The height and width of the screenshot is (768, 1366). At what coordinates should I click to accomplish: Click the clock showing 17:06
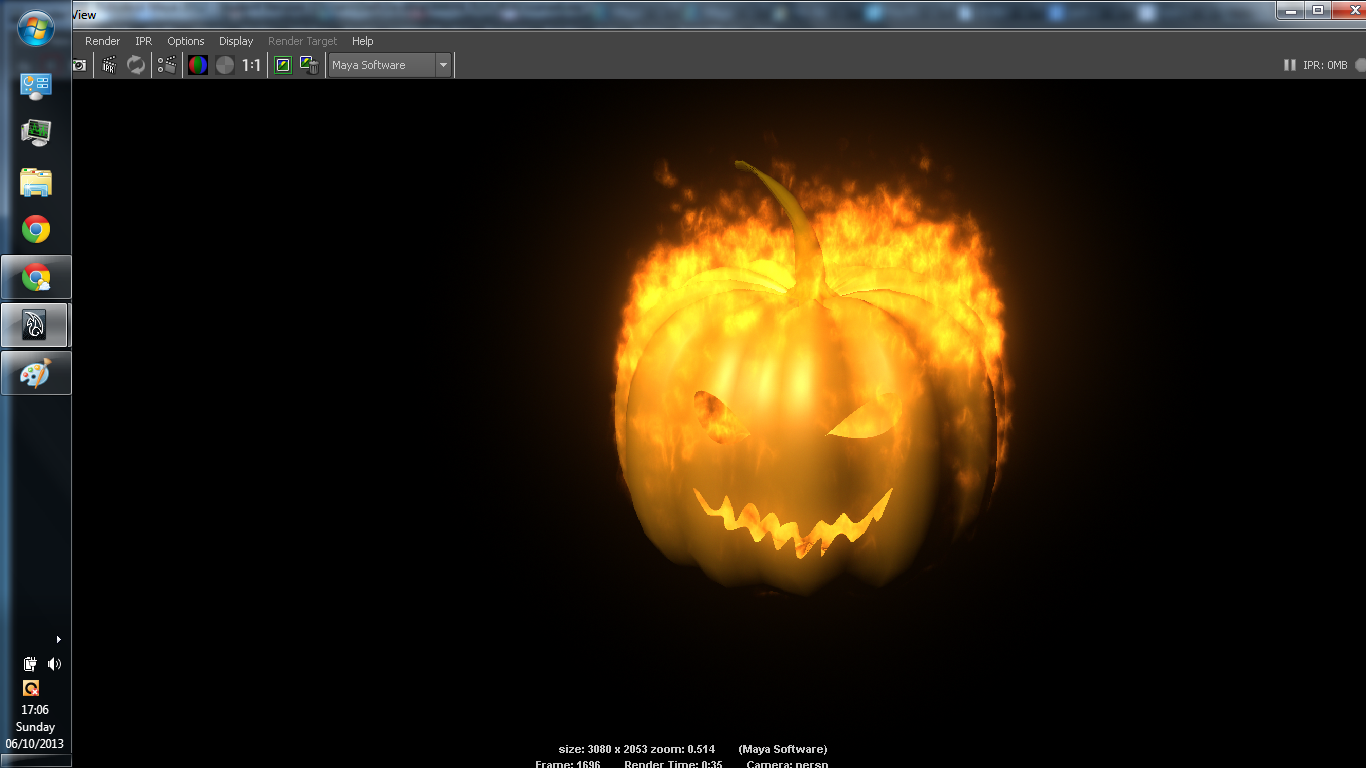tap(35, 710)
